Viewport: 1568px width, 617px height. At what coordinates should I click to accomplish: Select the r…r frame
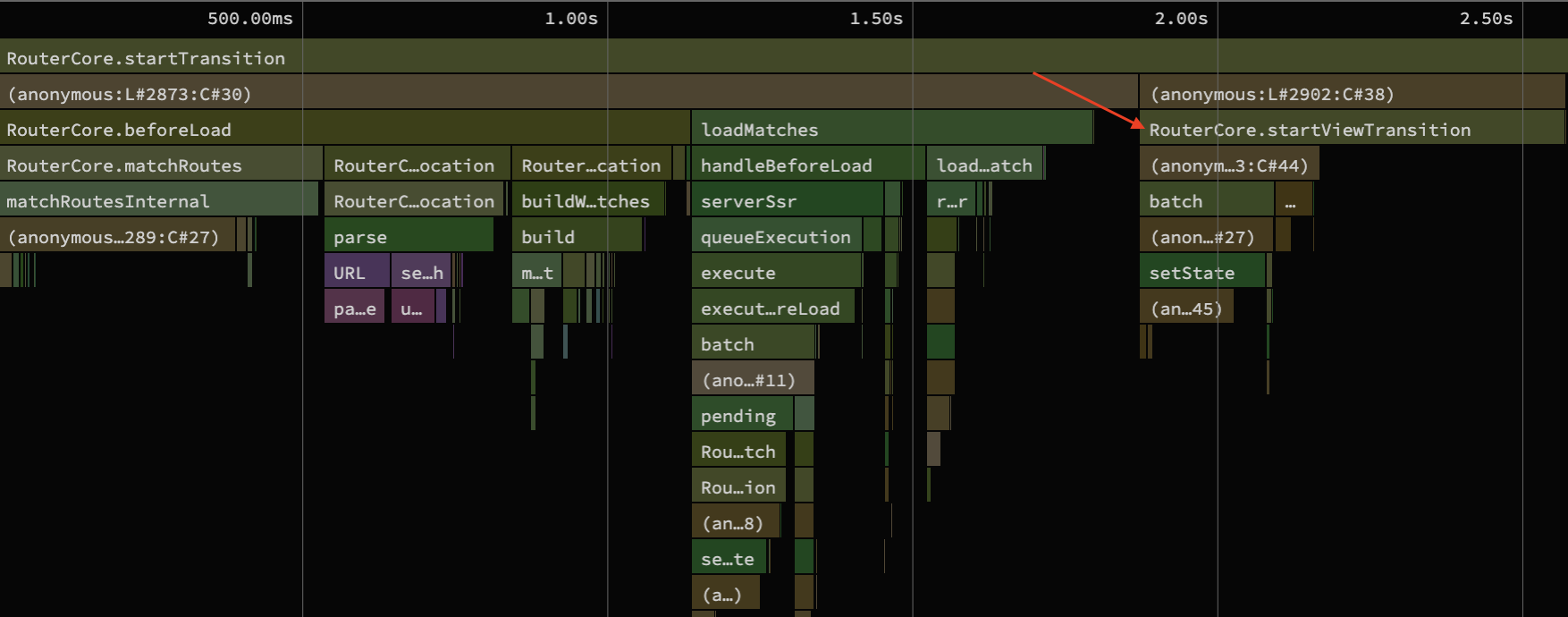[951, 200]
